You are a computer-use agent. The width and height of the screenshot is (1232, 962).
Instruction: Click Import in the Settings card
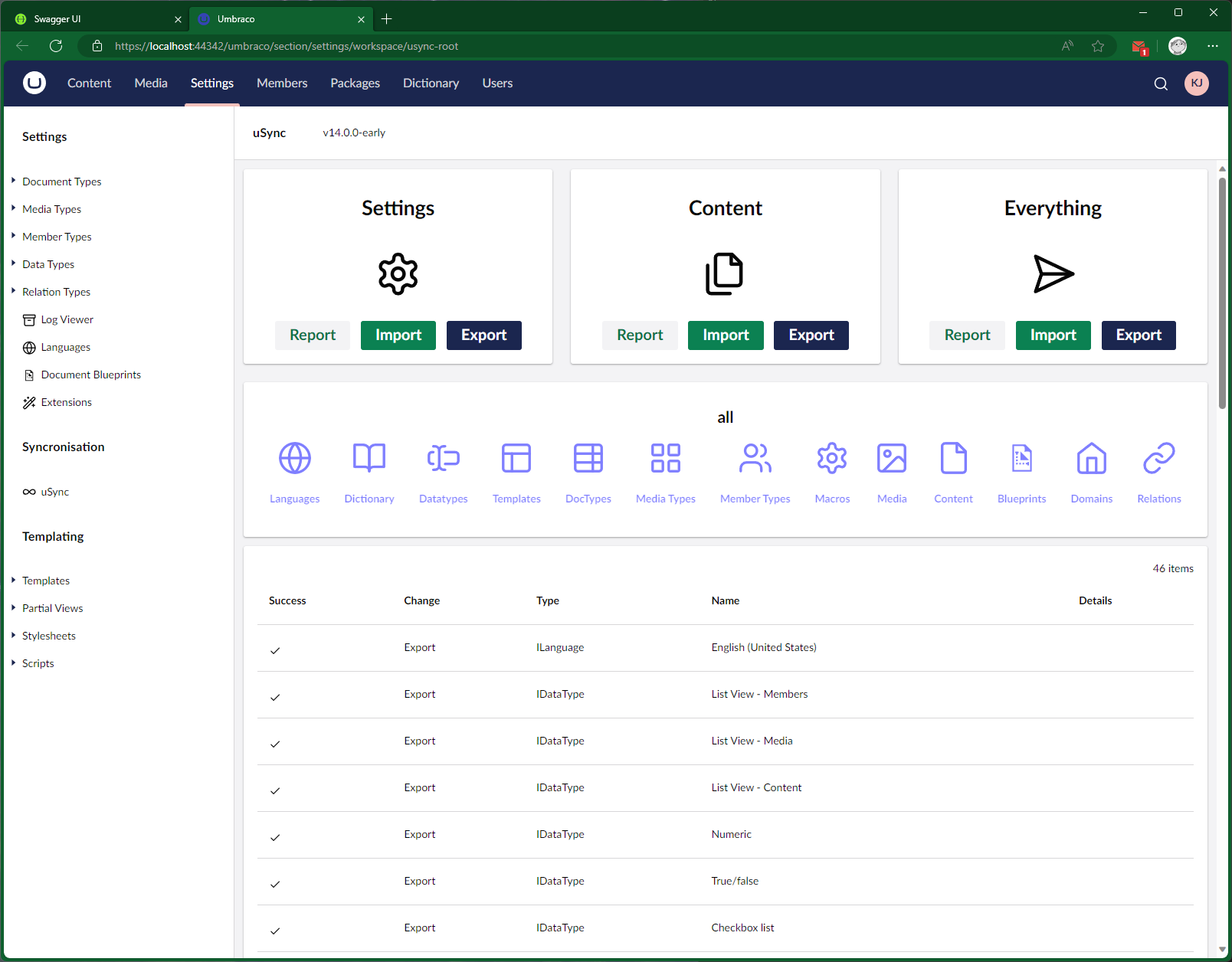[x=398, y=335]
